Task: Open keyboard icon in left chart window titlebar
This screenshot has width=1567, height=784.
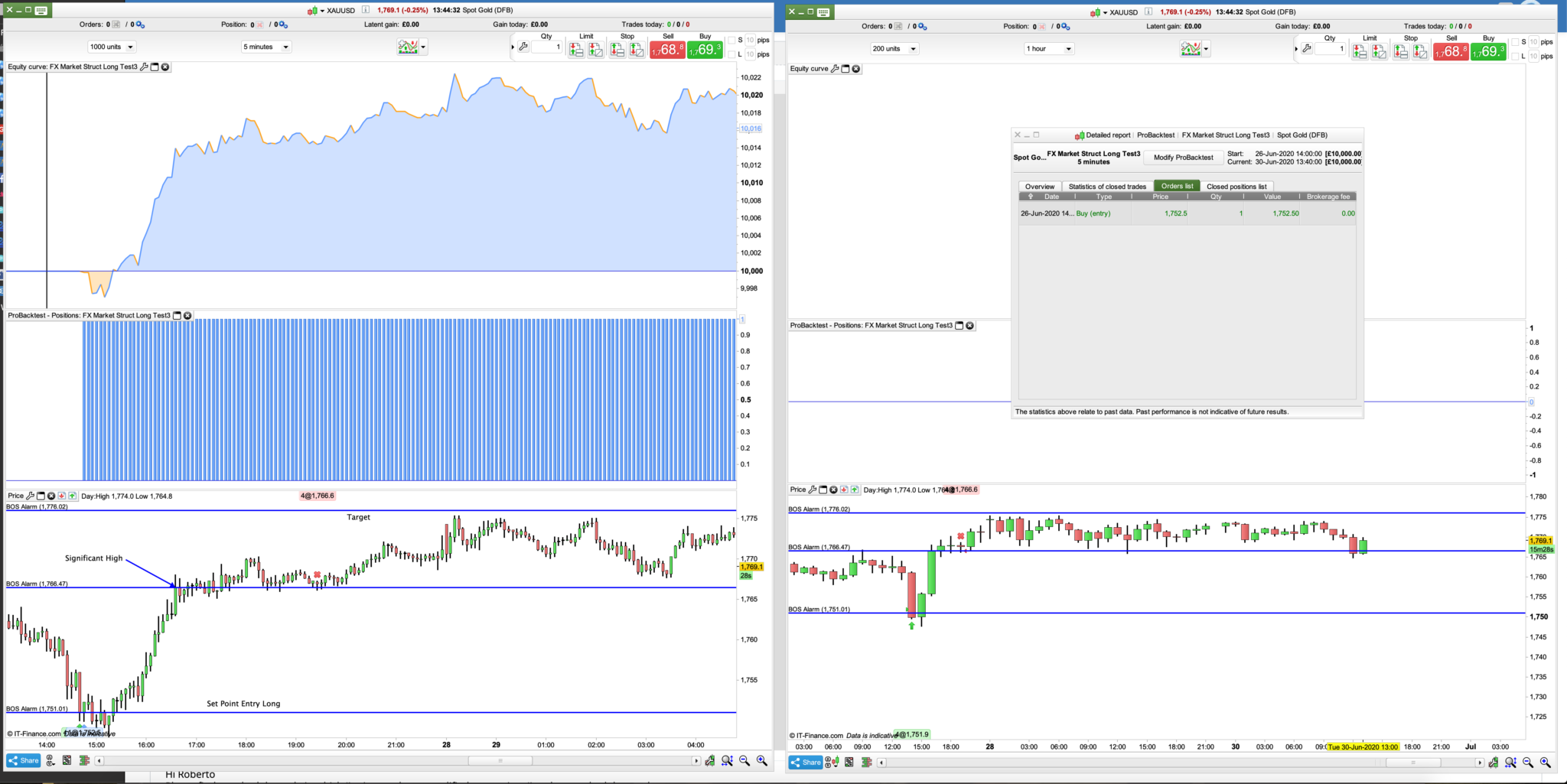Action: 41,10
